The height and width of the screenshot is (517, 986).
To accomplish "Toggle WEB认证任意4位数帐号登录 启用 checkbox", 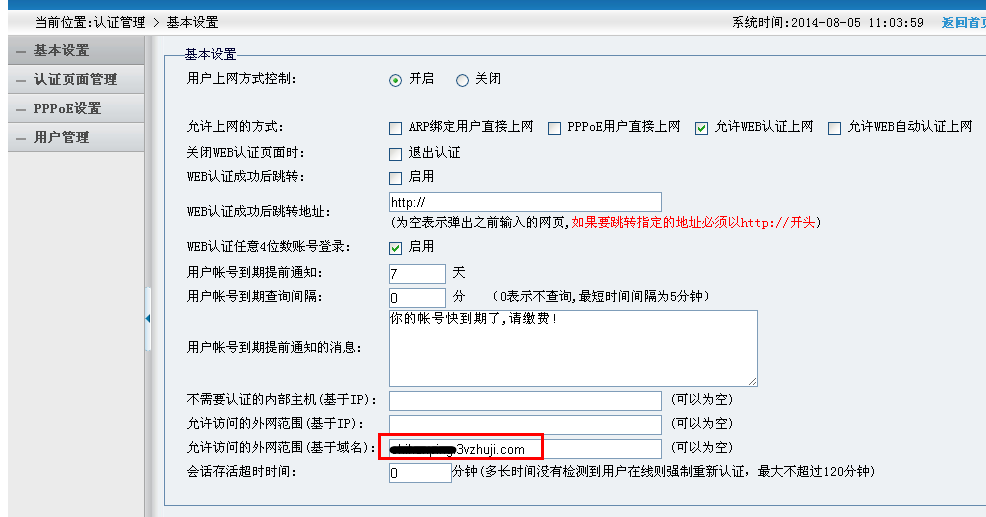I will [x=395, y=247].
